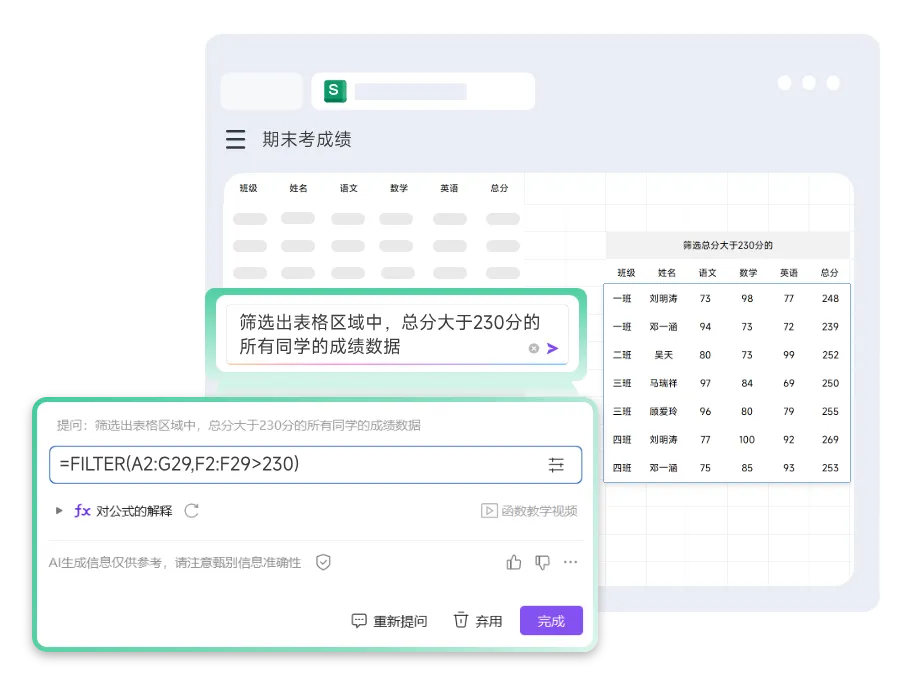Send the query with the purple arrow
The height and width of the screenshot is (676, 913).
(553, 348)
